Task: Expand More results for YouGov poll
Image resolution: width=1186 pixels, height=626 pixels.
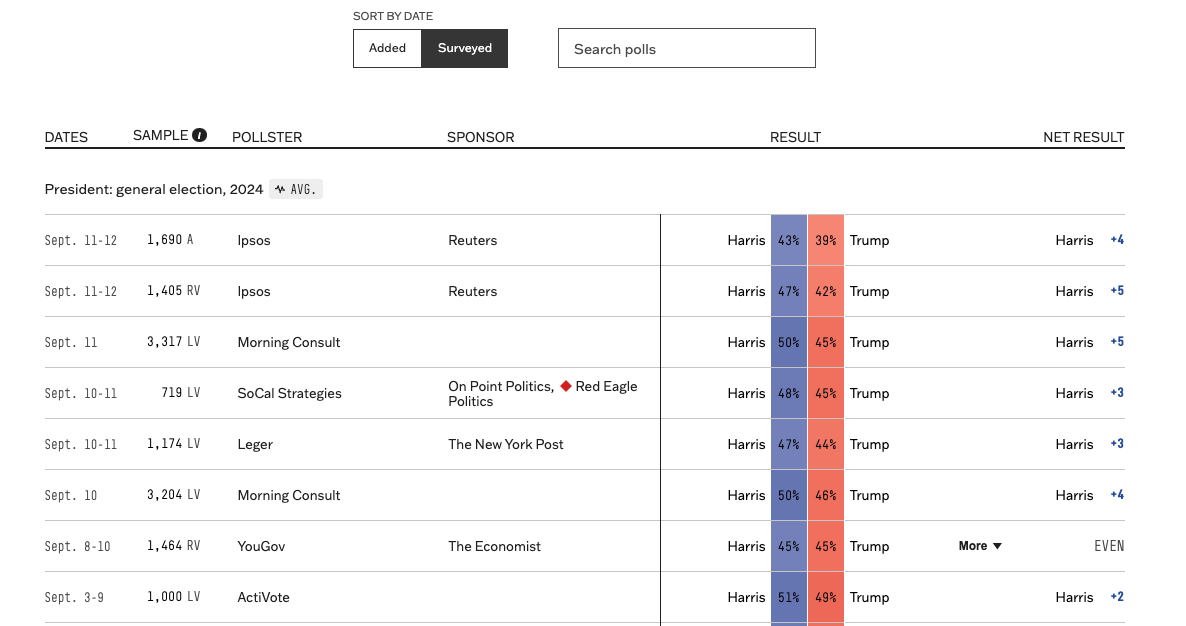Action: click(x=979, y=546)
